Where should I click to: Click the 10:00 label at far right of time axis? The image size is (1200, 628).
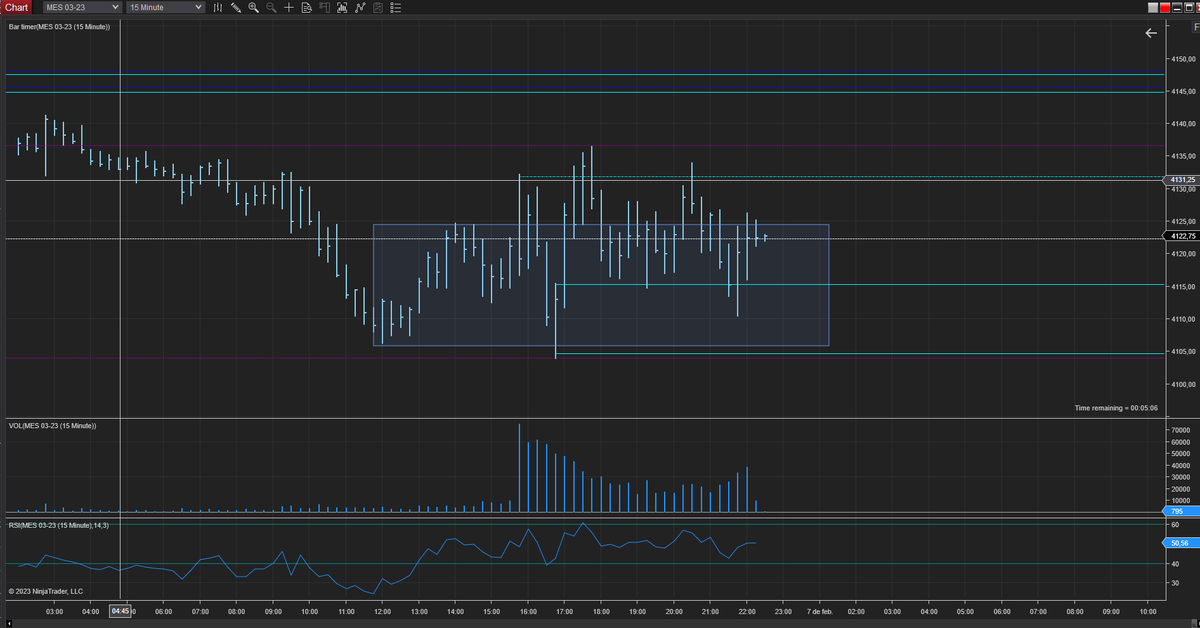coord(1147,610)
